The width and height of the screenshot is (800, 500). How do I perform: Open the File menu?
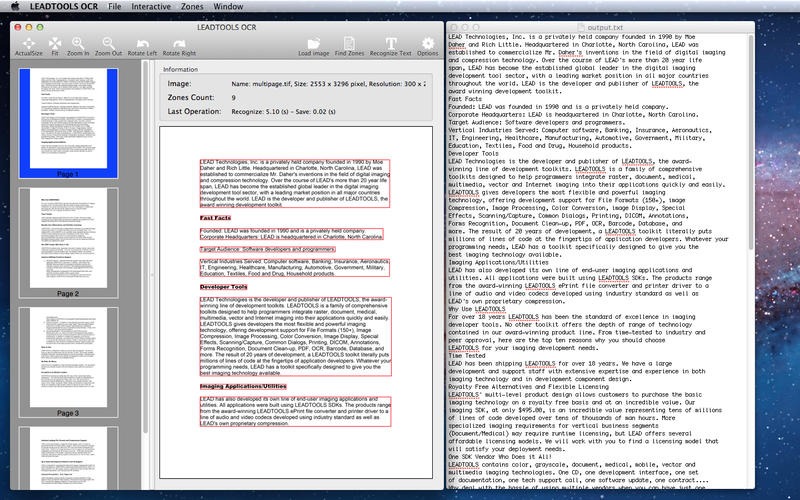115,7
